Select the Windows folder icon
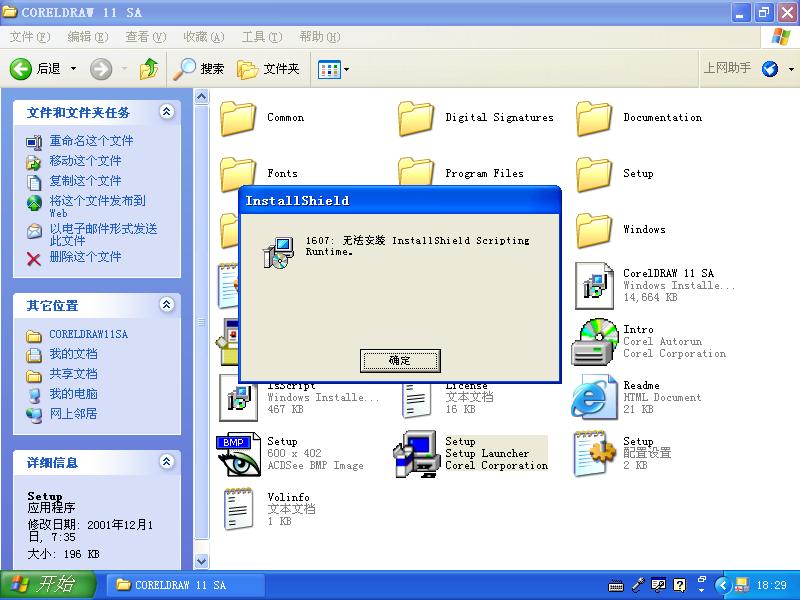Viewport: 800px width, 600px height. pyautogui.click(x=594, y=231)
